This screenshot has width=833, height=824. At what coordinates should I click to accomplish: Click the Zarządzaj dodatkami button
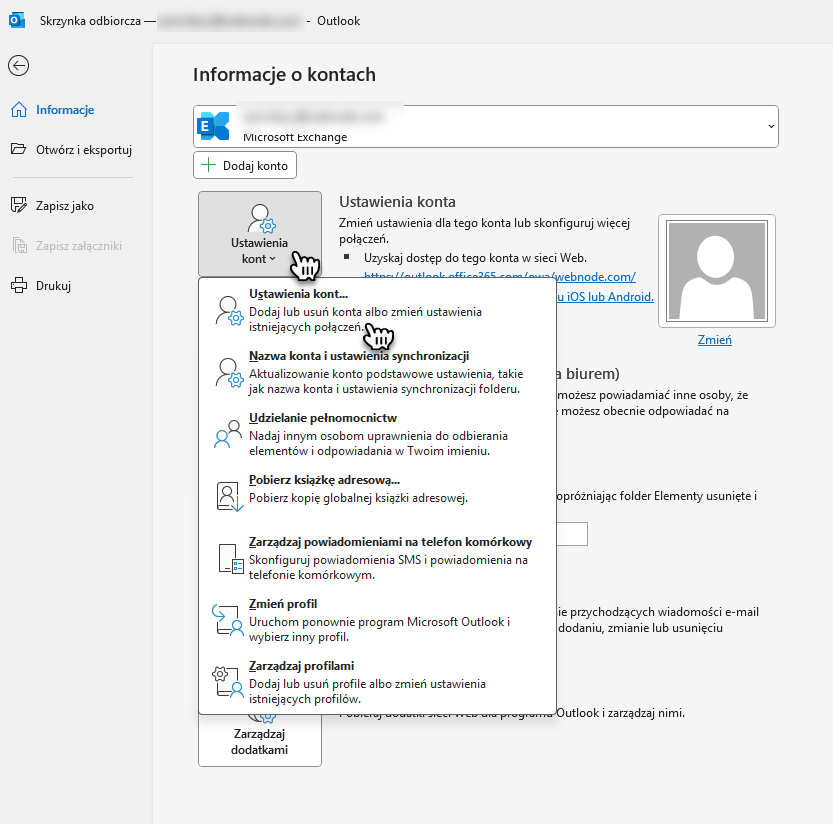tap(260, 741)
